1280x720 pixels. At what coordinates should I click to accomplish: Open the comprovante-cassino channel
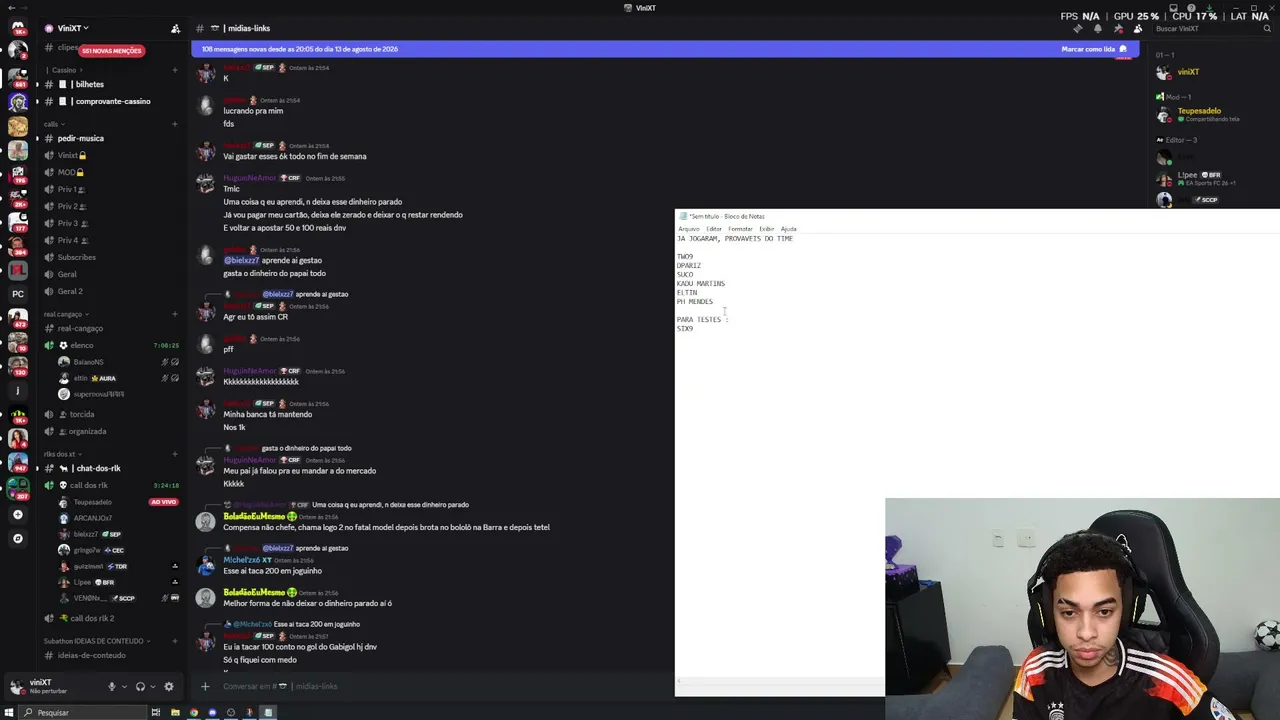(111, 101)
